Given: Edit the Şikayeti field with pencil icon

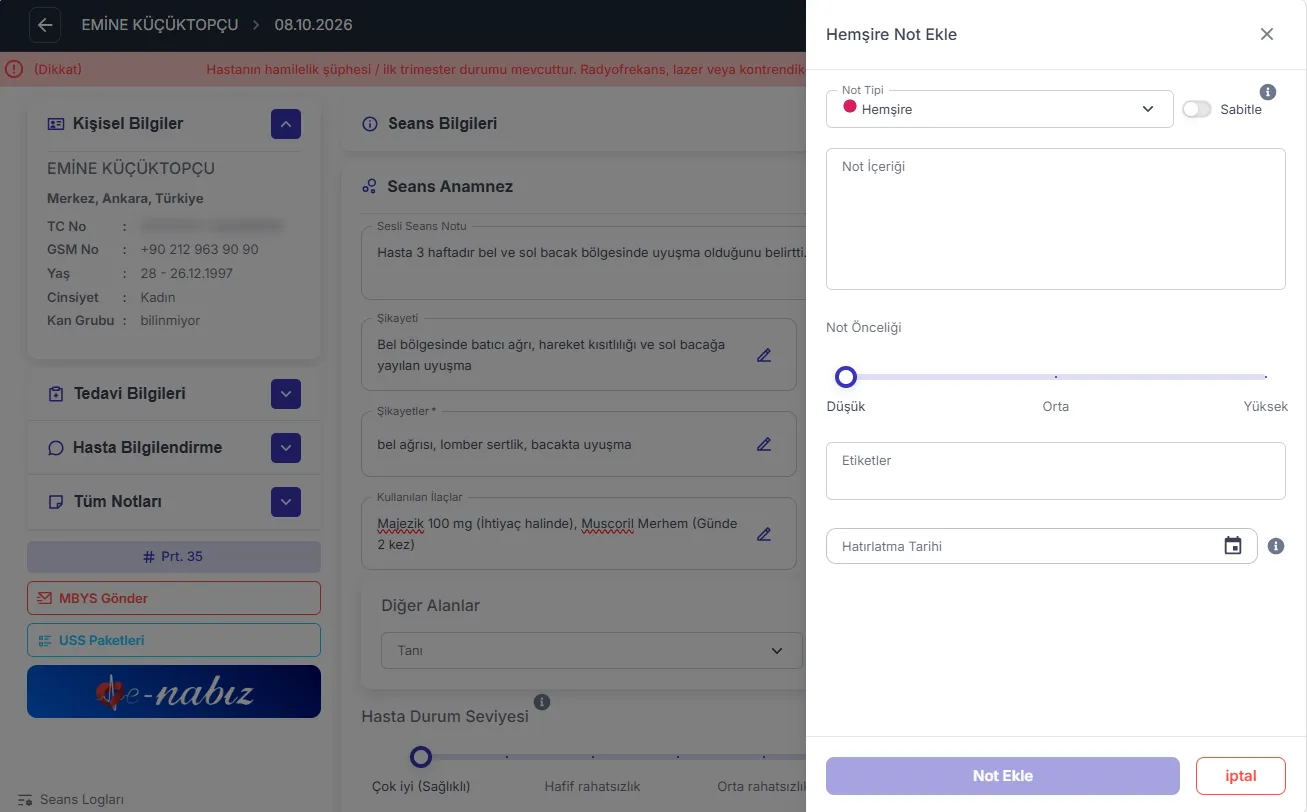Looking at the screenshot, I should pyautogui.click(x=764, y=355).
